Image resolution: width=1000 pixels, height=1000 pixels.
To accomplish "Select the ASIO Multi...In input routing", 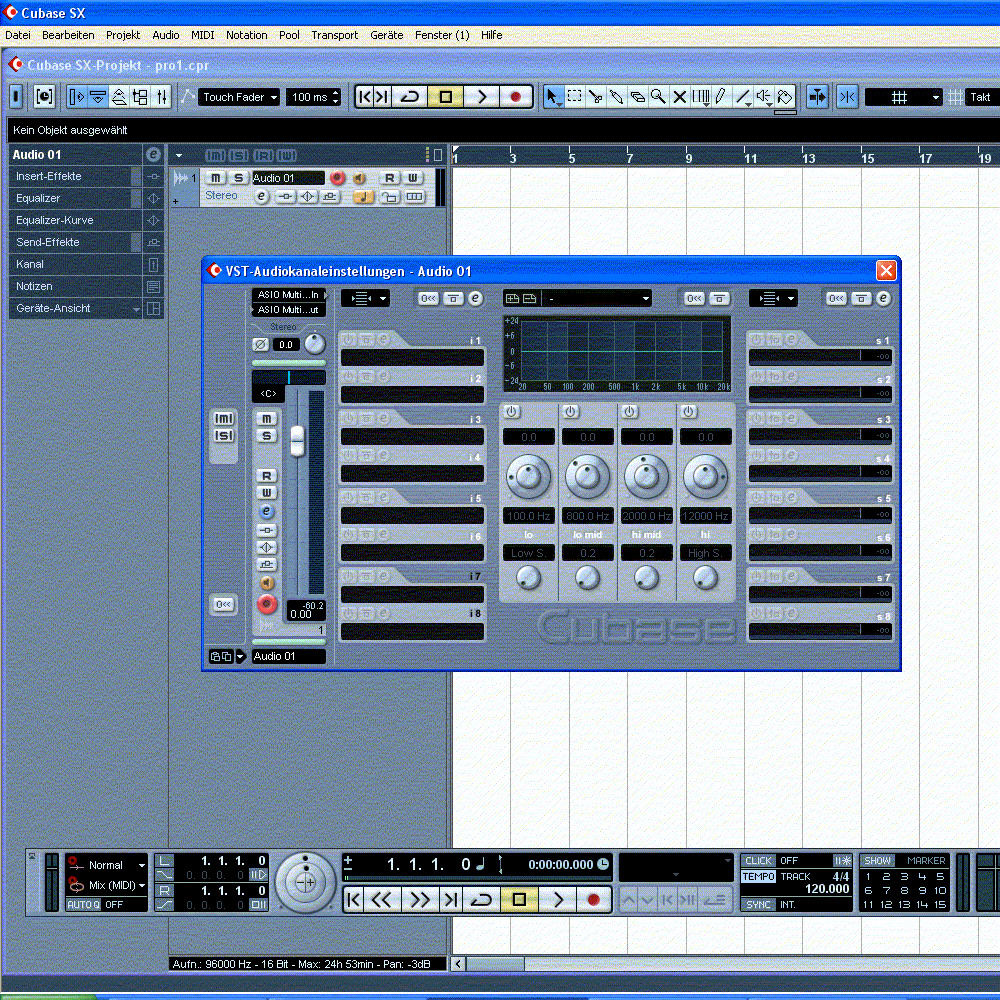I will [288, 295].
